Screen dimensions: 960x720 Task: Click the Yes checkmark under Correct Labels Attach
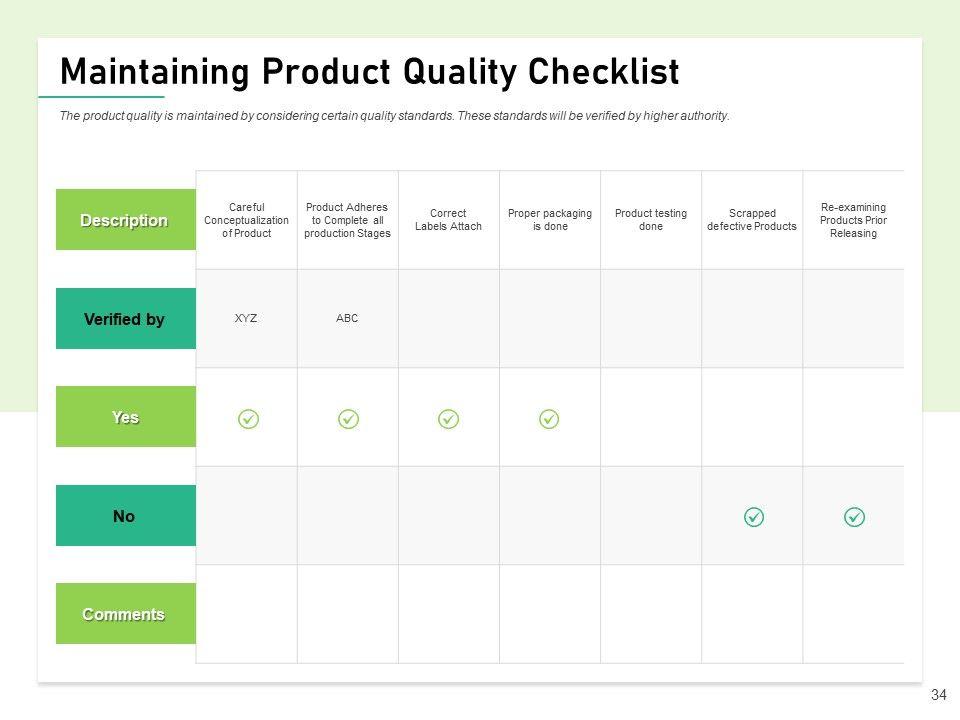449,419
